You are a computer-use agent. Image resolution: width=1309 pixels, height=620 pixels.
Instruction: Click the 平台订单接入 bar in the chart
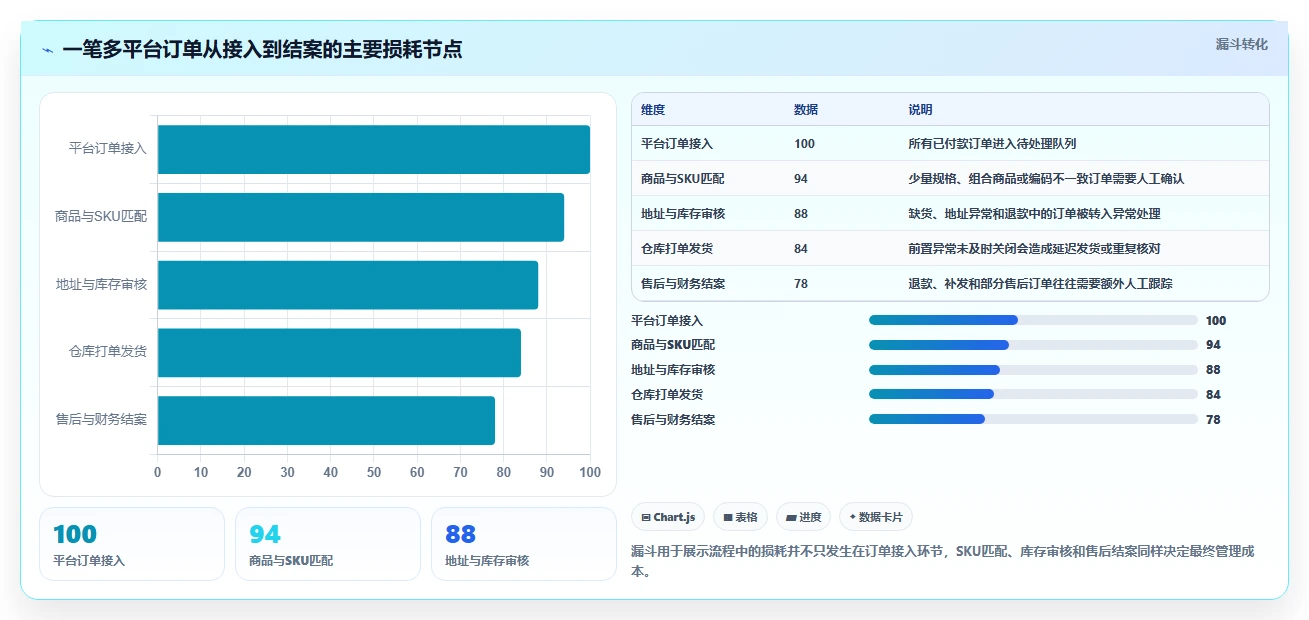374,149
